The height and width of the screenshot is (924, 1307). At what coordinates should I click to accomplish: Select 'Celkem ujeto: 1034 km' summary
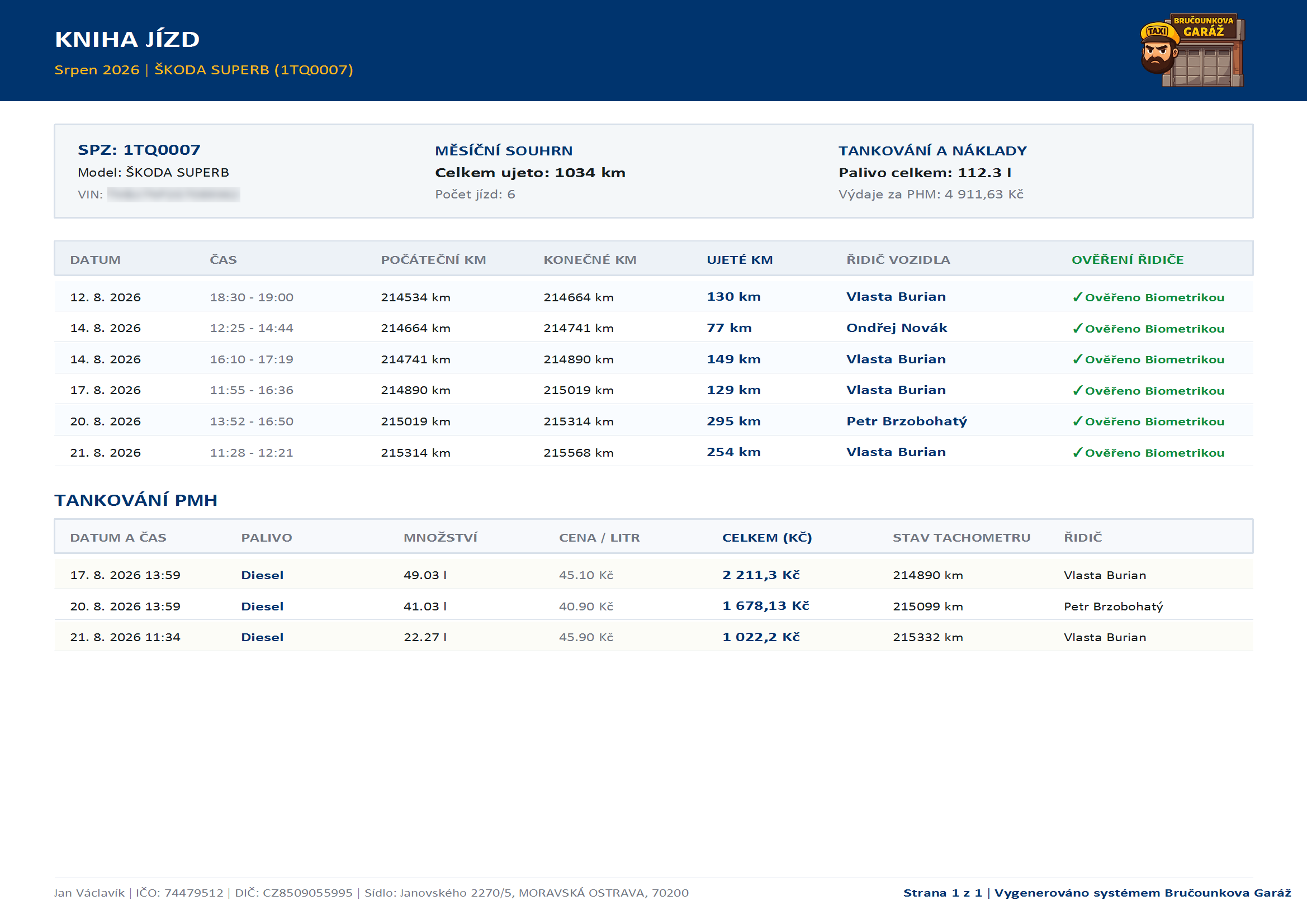coord(530,173)
